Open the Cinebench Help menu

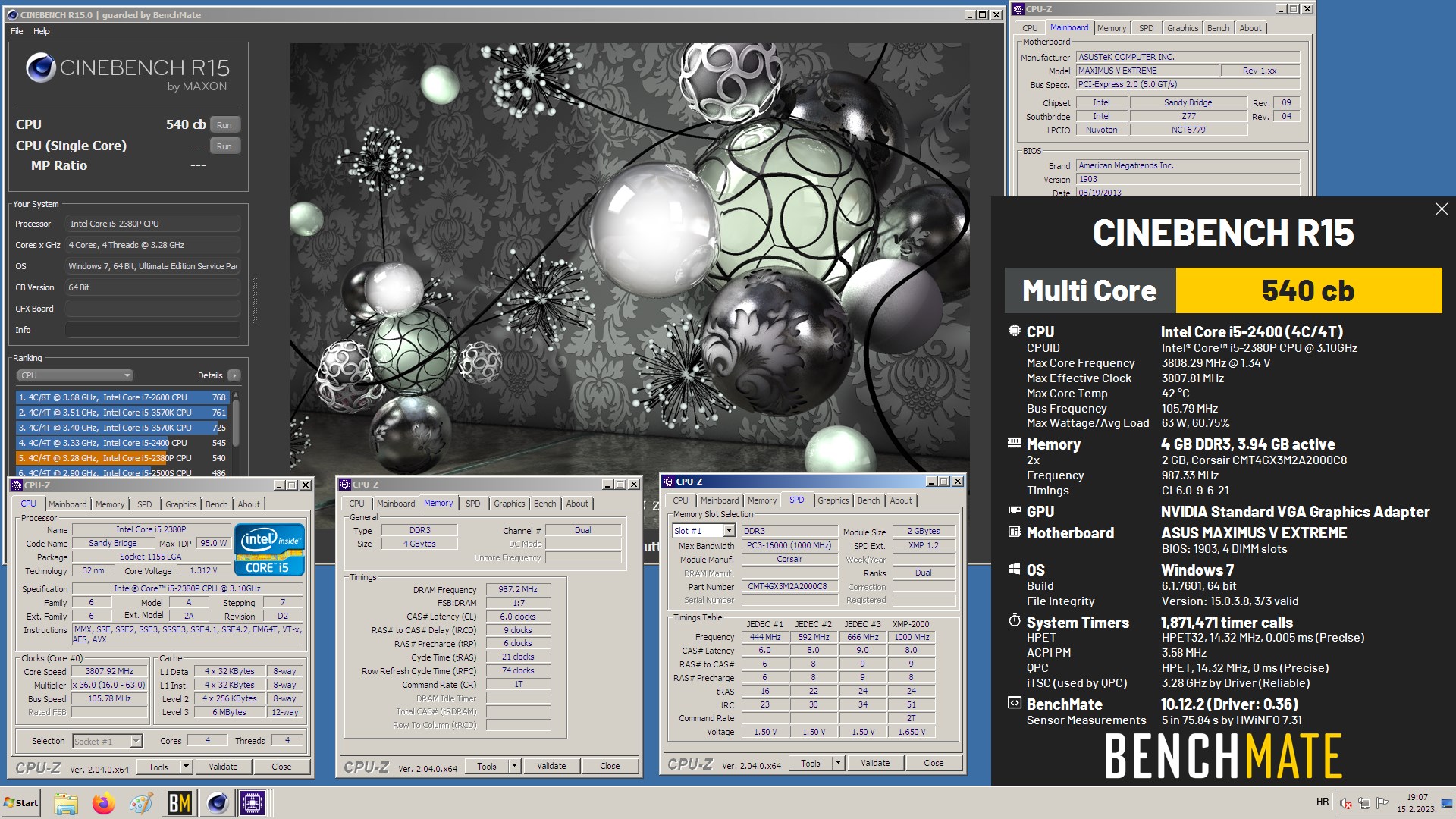[42, 31]
